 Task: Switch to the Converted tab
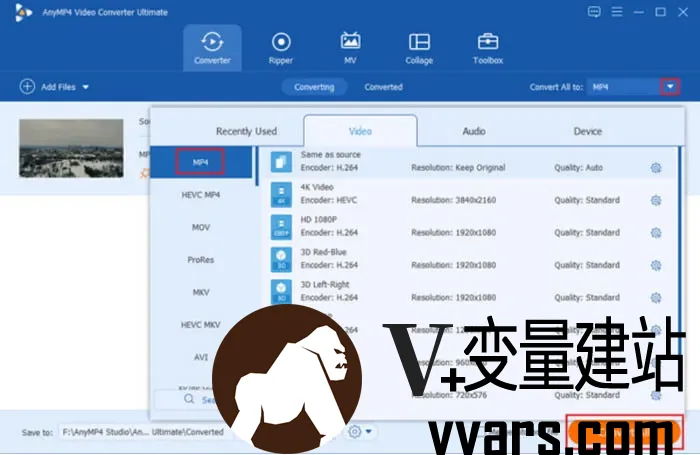(x=383, y=87)
